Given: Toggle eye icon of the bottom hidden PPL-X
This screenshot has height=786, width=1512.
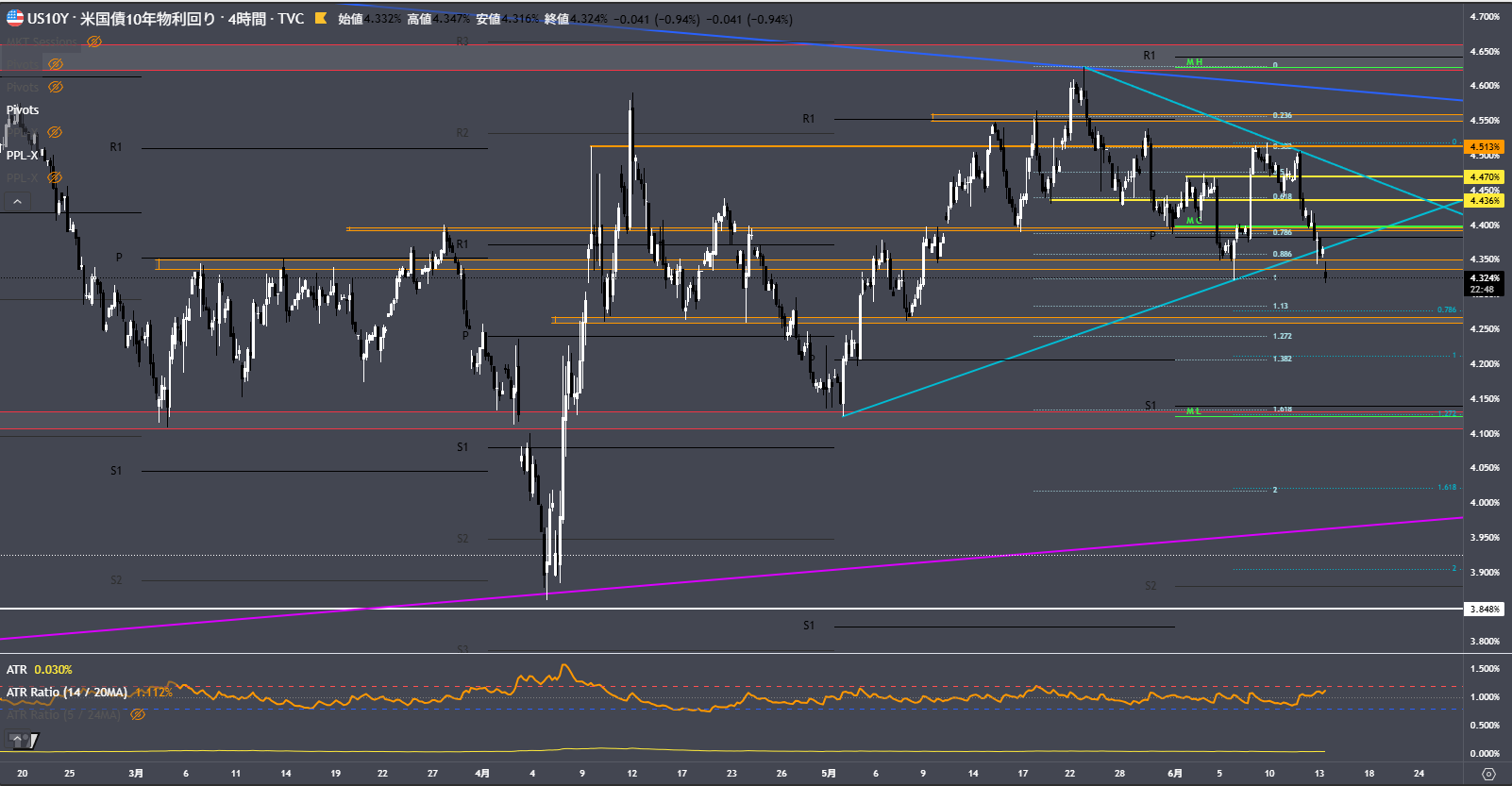Looking at the screenshot, I should point(55,177).
